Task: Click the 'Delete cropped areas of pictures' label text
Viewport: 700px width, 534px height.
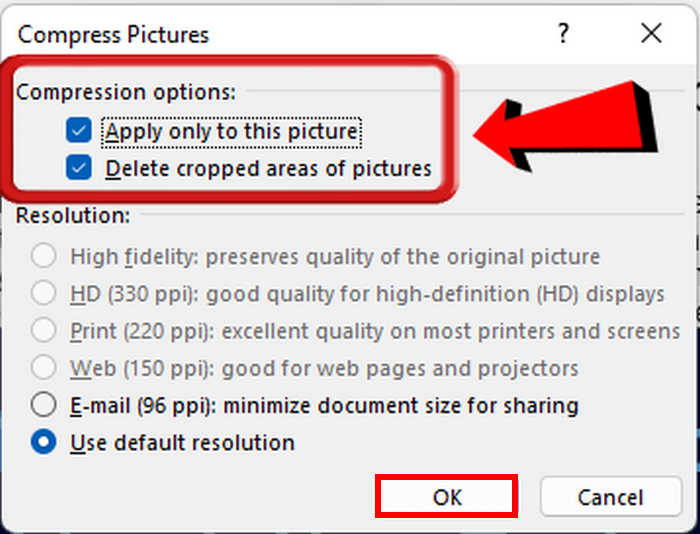Action: click(x=268, y=169)
